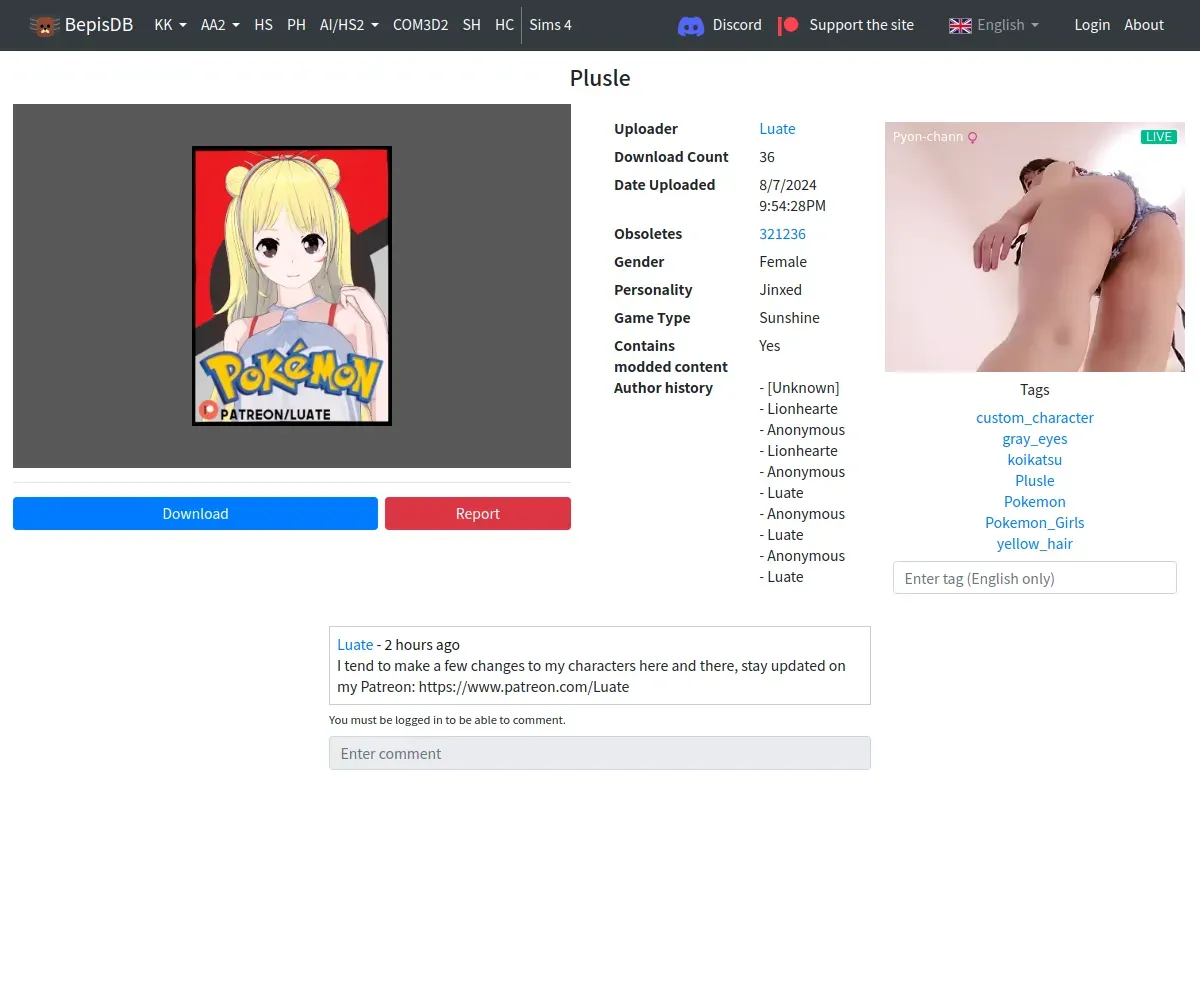Viewport: 1200px width, 1000px height.
Task: Select the Pokemon tag
Action: click(1035, 501)
